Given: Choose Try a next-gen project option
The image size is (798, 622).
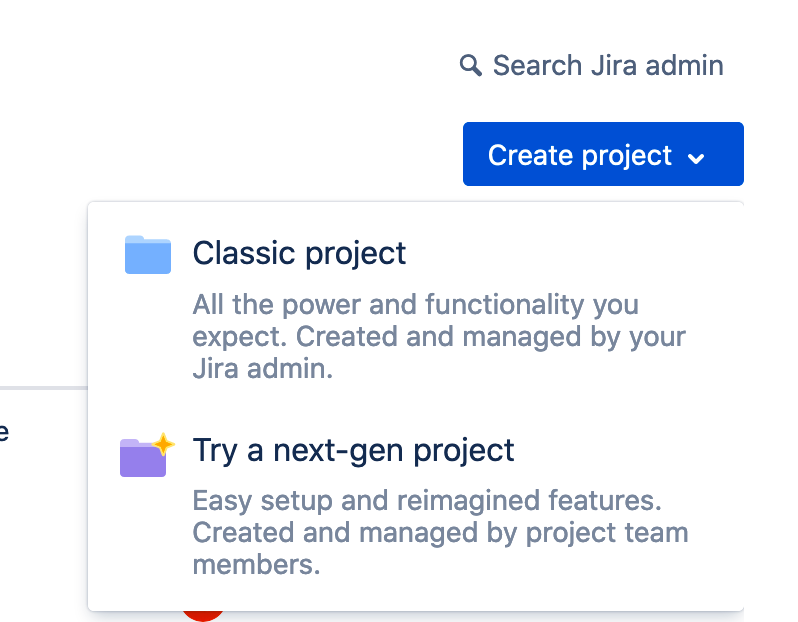Looking at the screenshot, I should pyautogui.click(x=415, y=505).
